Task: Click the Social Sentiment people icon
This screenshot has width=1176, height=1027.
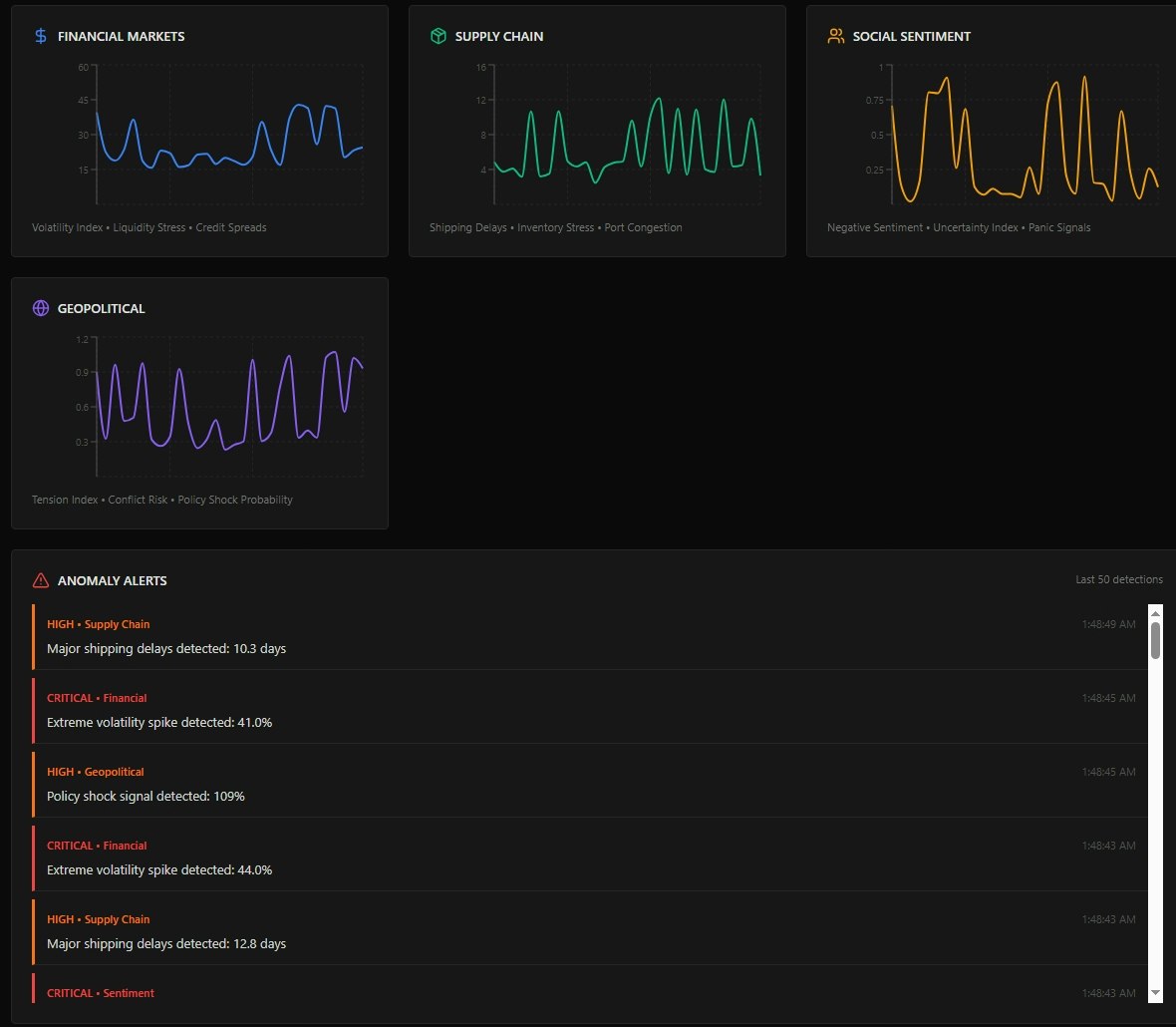Action: pyautogui.click(x=835, y=36)
